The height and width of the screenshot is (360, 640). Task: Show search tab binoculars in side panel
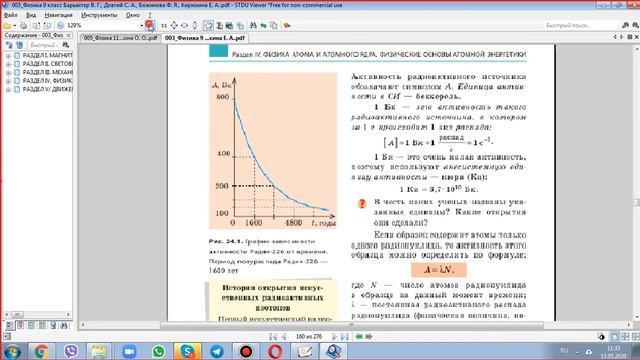[x=64, y=325]
